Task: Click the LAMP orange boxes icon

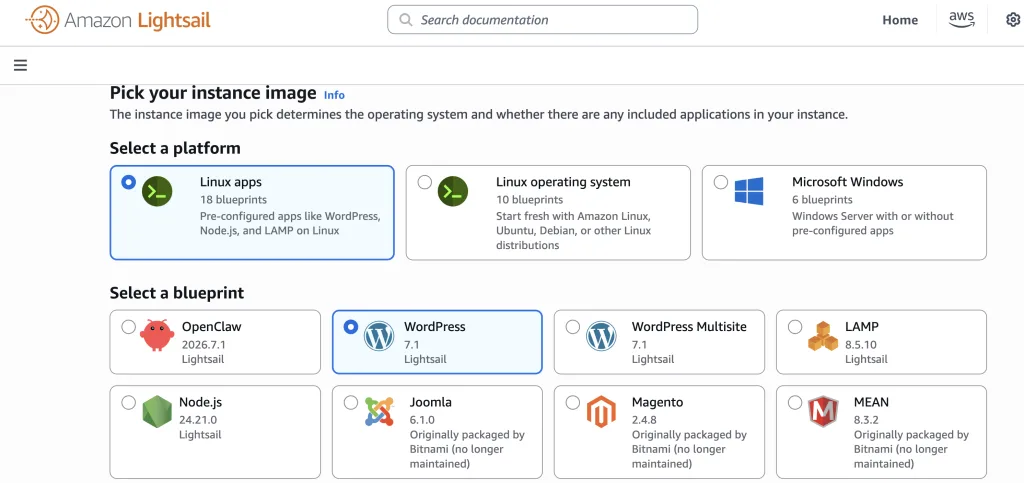Action: point(823,336)
